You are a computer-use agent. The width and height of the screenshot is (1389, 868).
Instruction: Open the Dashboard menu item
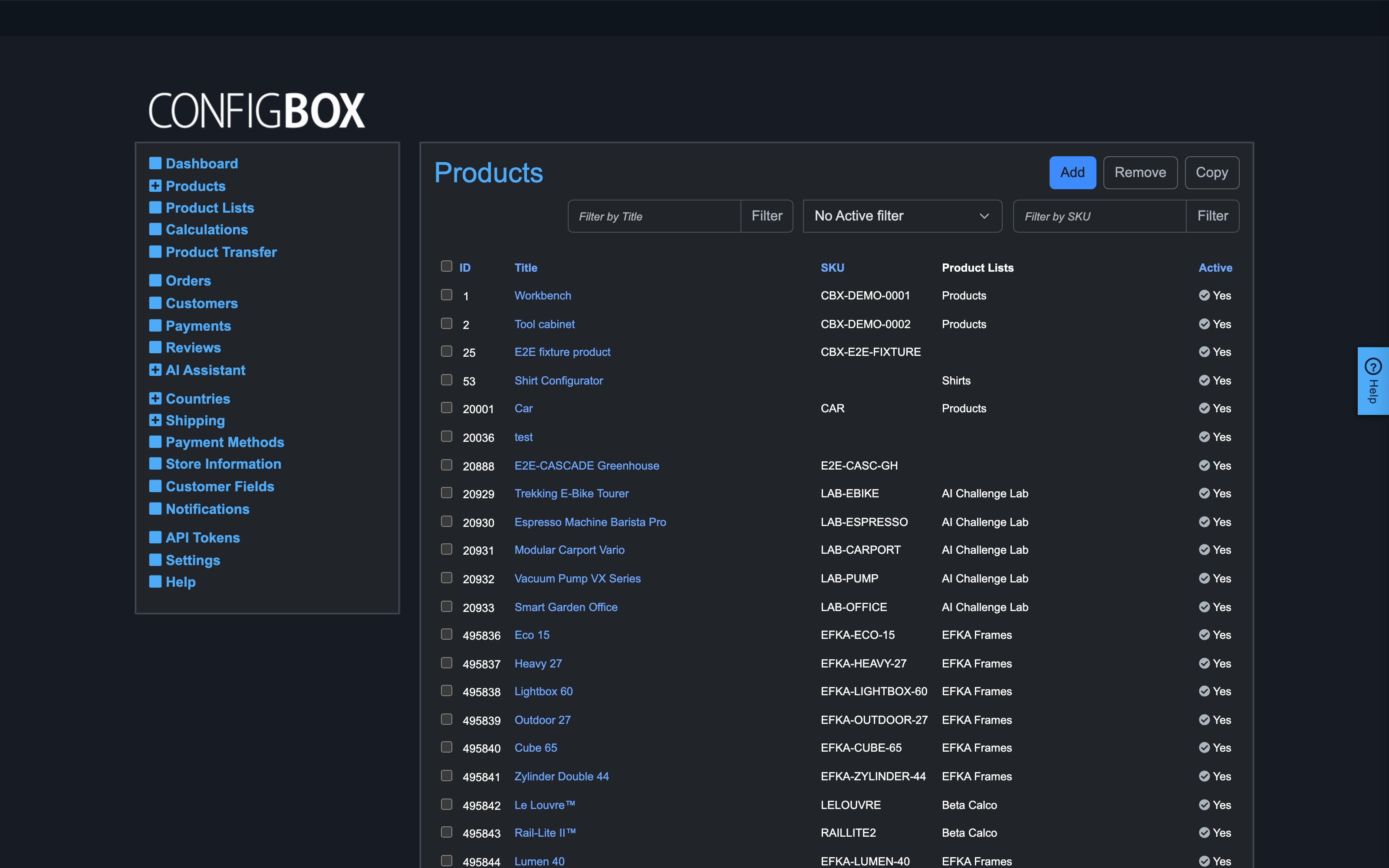point(201,164)
